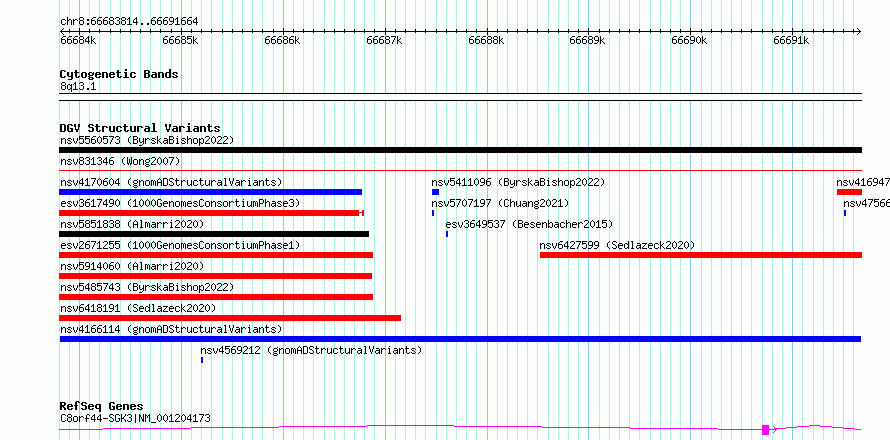Click the nsv5560573 black variant bar
The height and width of the screenshot is (440, 890).
point(460,150)
